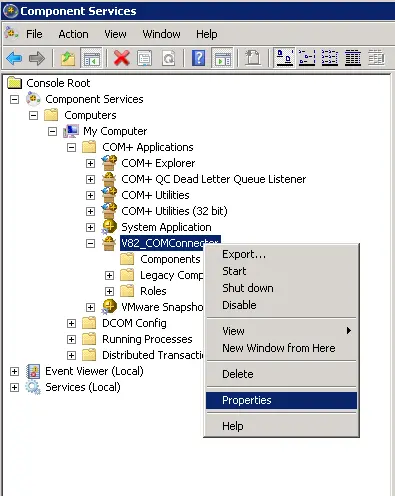Collapse the COM+ Applications folder
The height and width of the screenshot is (496, 395).
(x=71, y=147)
